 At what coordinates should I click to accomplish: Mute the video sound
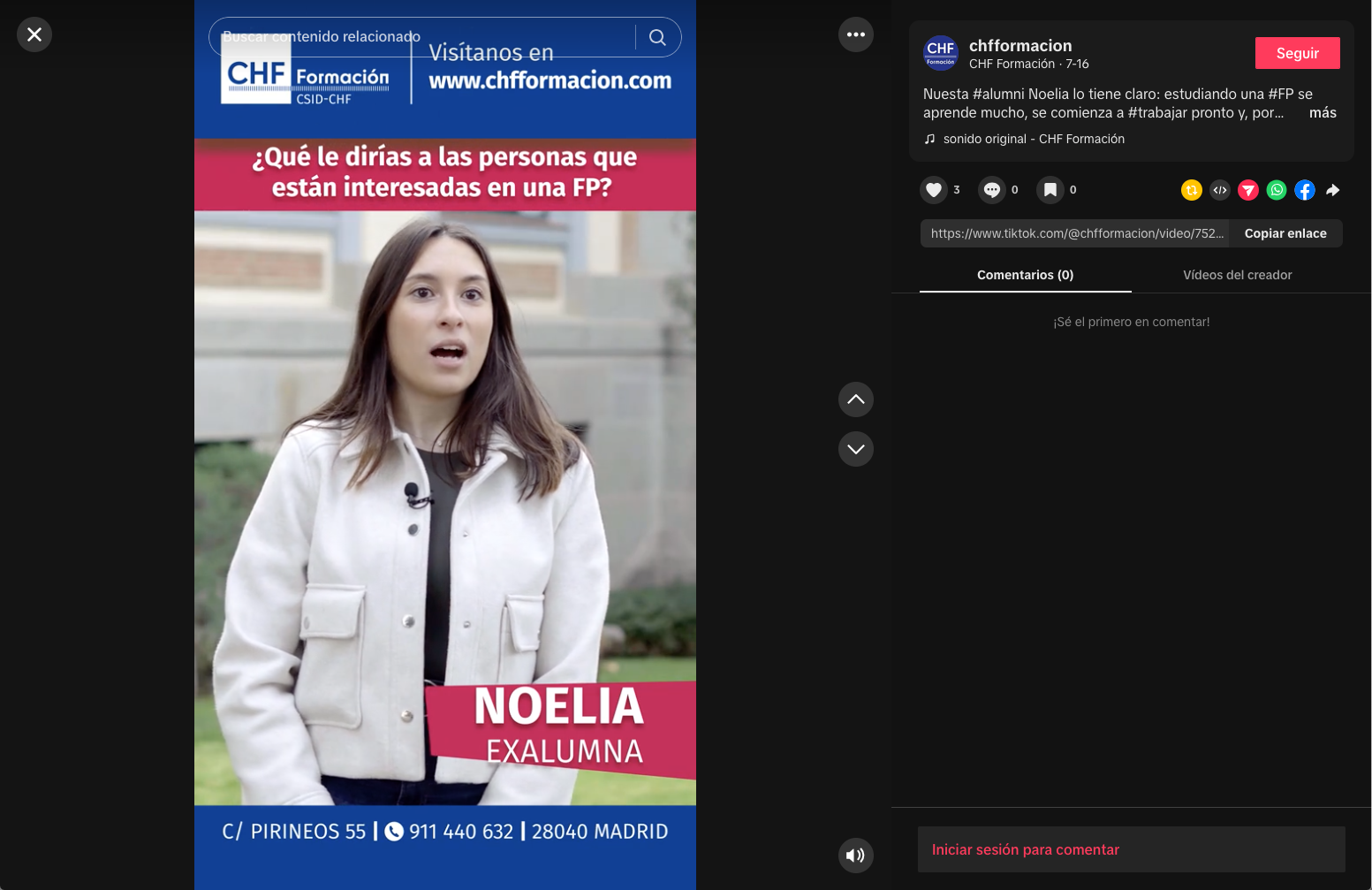[855, 856]
